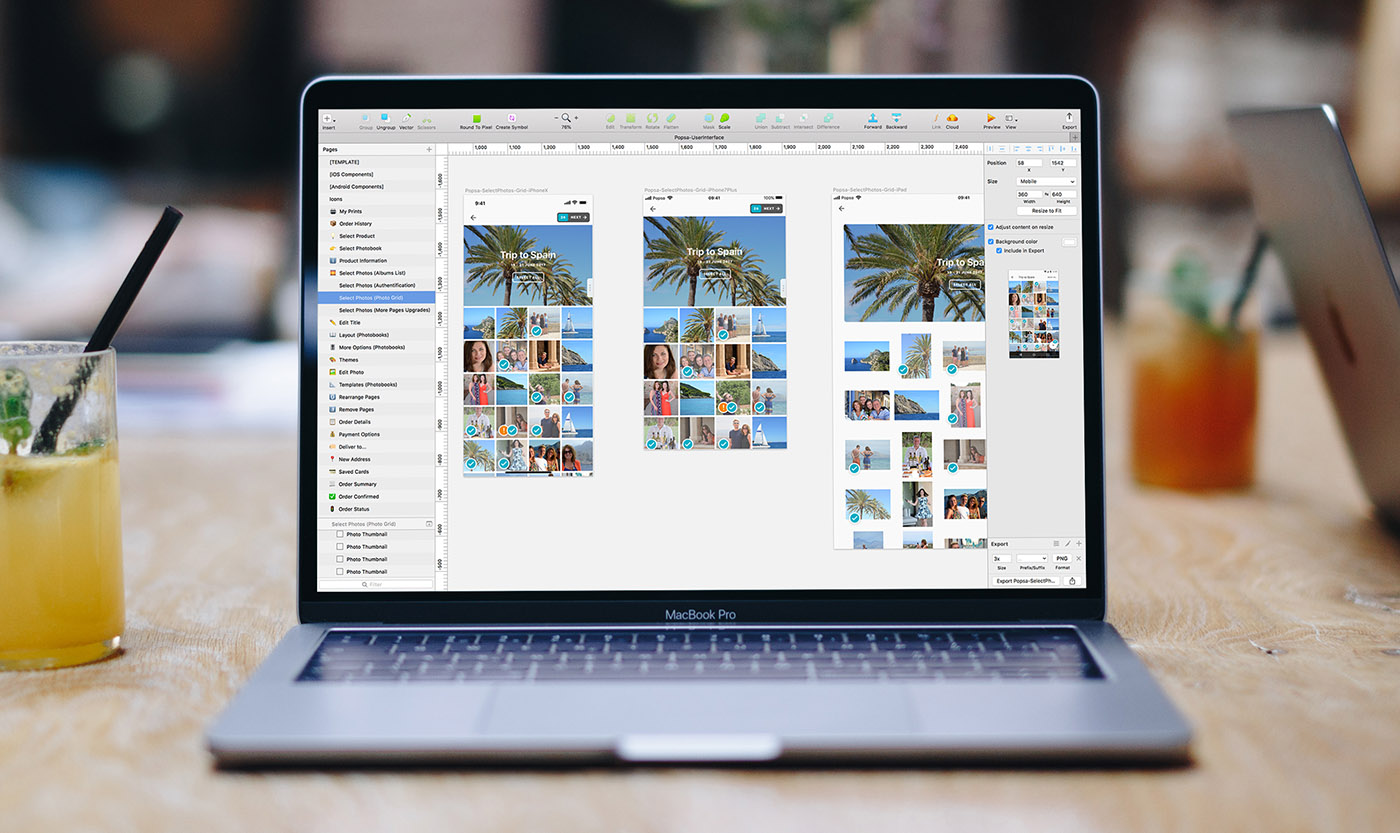Image resolution: width=1400 pixels, height=833 pixels.
Task: Click the artboard export preview thumbnail
Action: coord(1034,314)
